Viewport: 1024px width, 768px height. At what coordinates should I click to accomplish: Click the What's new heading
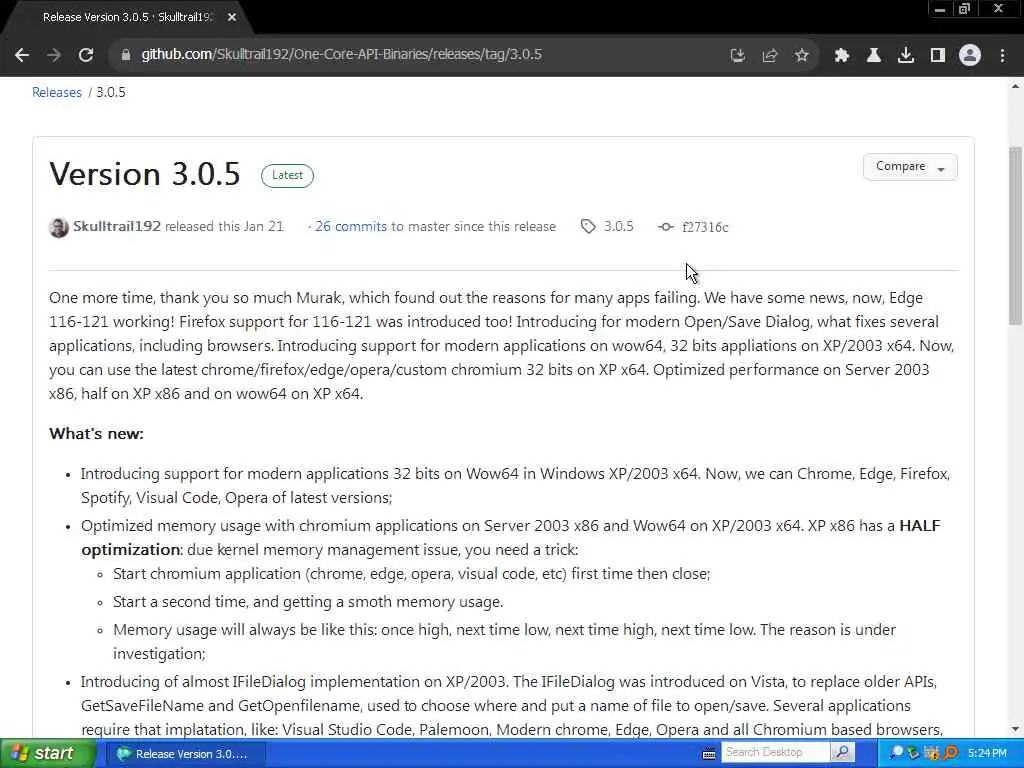(97, 434)
